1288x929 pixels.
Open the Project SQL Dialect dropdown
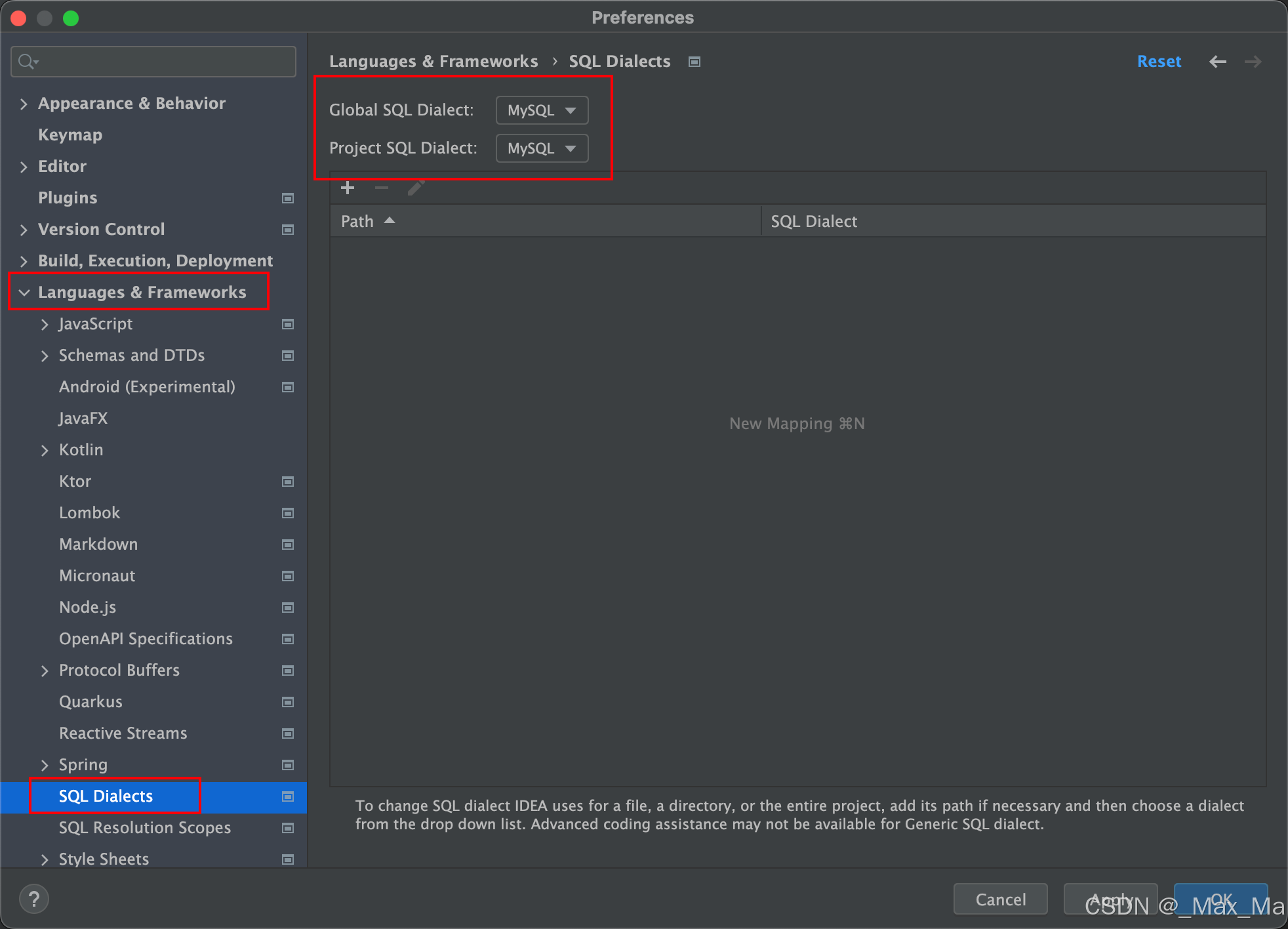[542, 148]
